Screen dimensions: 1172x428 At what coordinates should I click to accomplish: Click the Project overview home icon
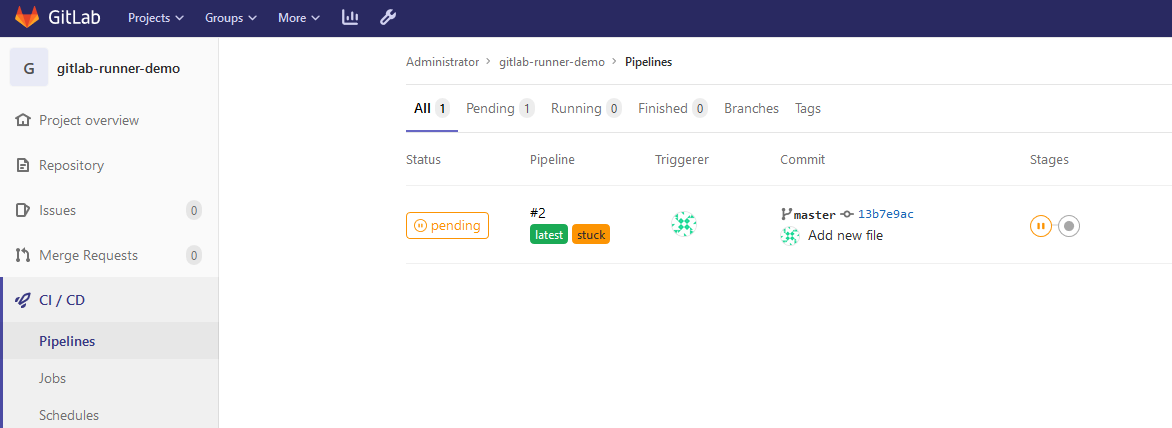[23, 120]
